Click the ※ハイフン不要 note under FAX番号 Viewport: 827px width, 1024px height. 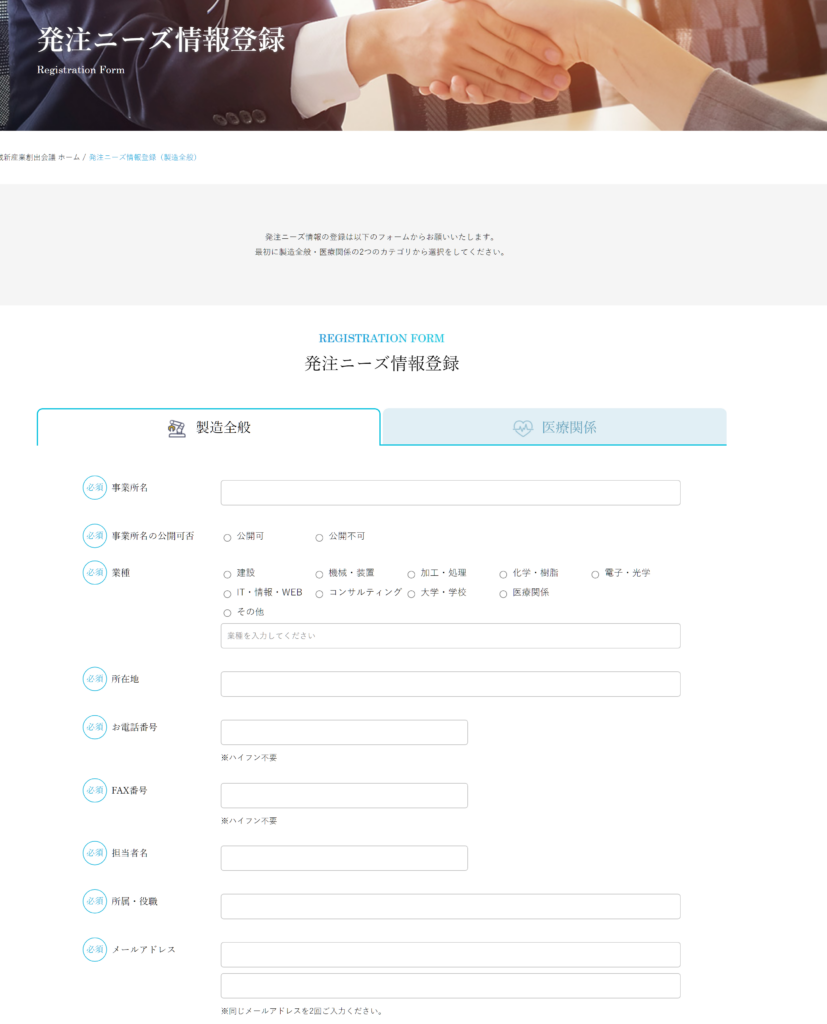(249, 821)
